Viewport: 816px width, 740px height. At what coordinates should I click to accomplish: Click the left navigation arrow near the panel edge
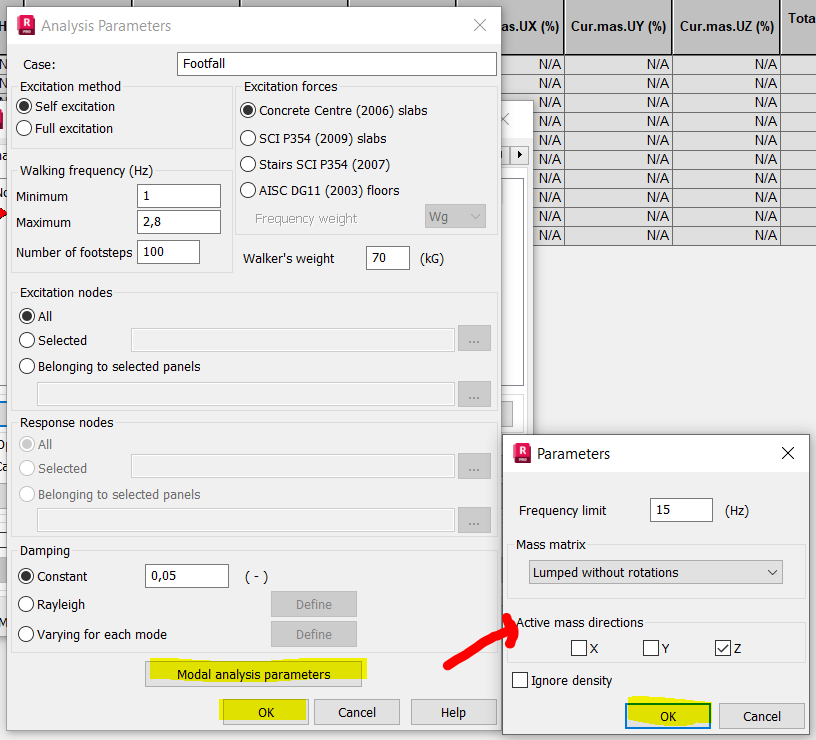click(506, 155)
